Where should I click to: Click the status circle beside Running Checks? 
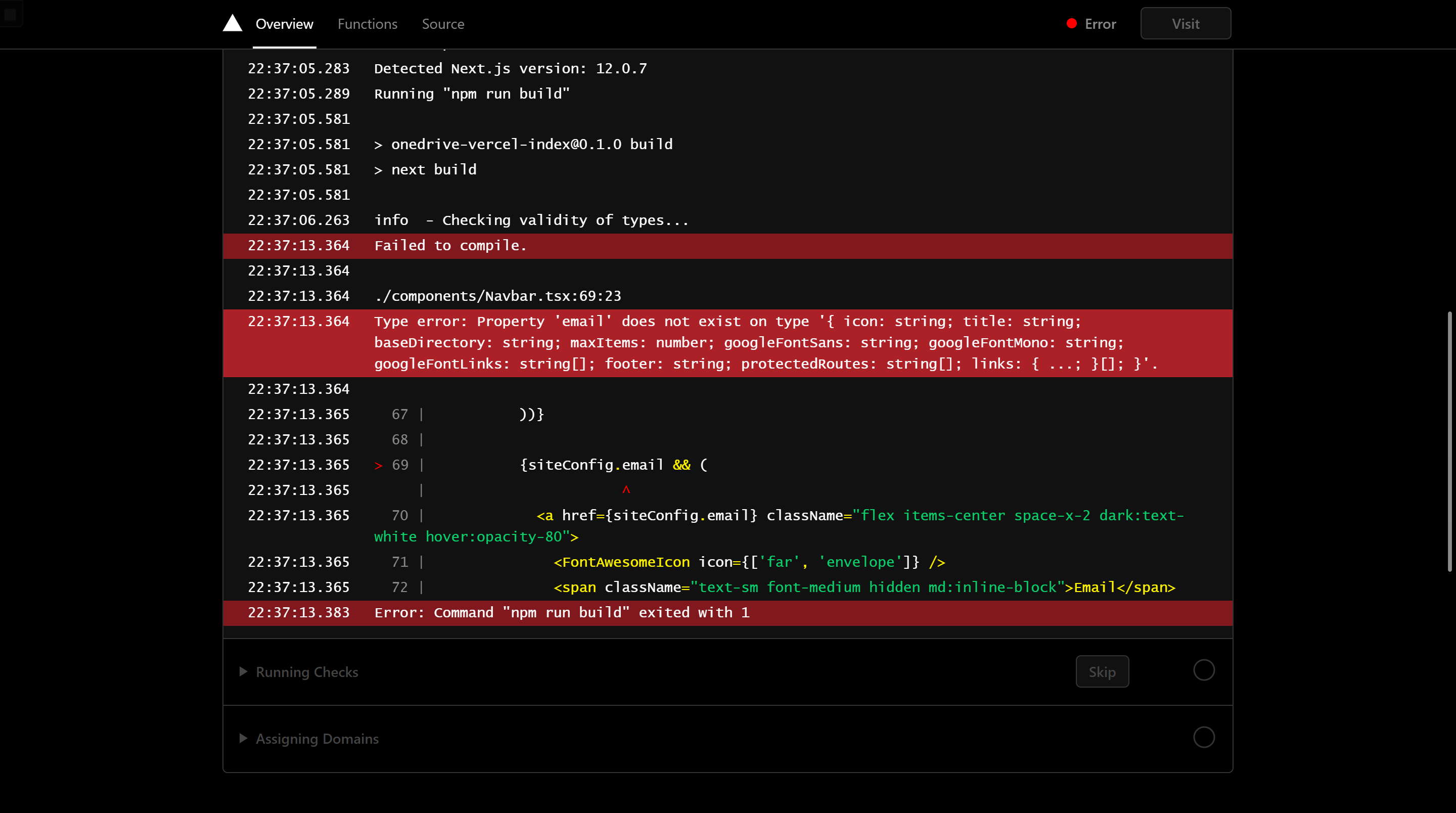[x=1204, y=670]
